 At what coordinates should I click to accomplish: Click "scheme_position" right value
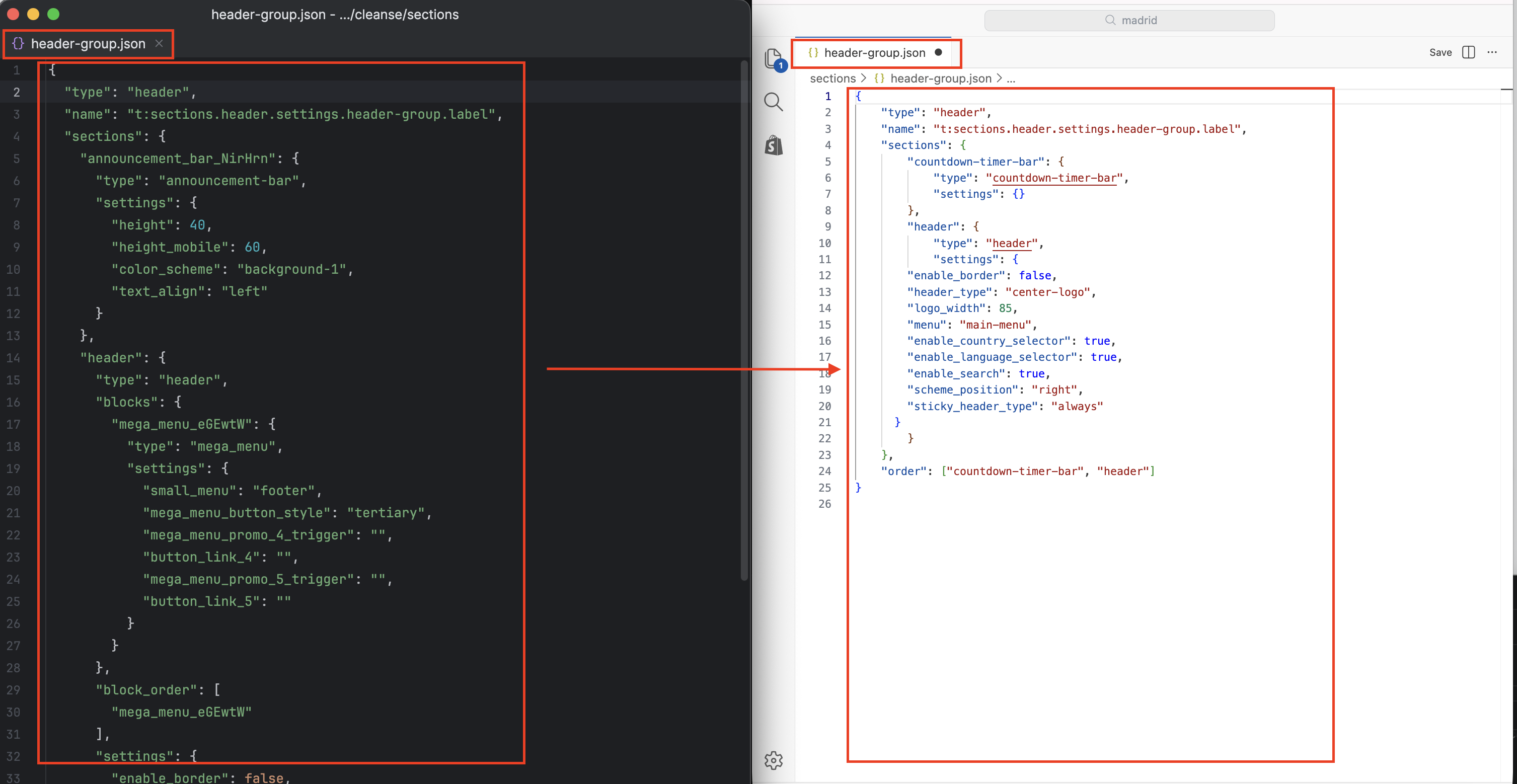1054,389
